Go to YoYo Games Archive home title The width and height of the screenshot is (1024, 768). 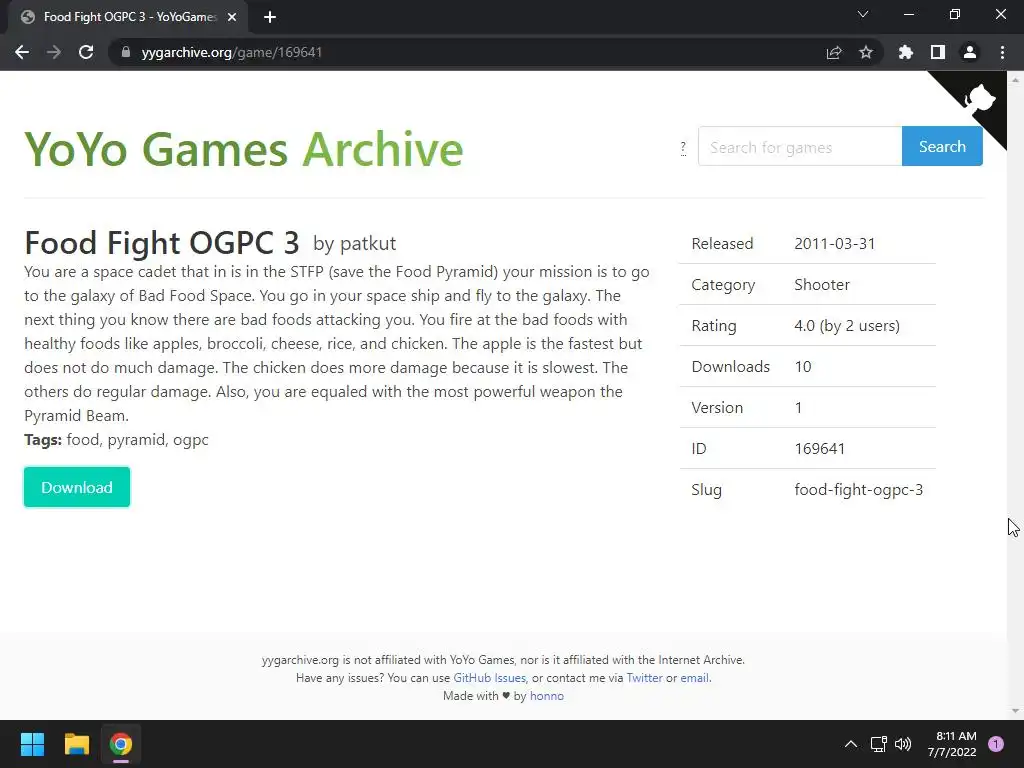(x=244, y=149)
